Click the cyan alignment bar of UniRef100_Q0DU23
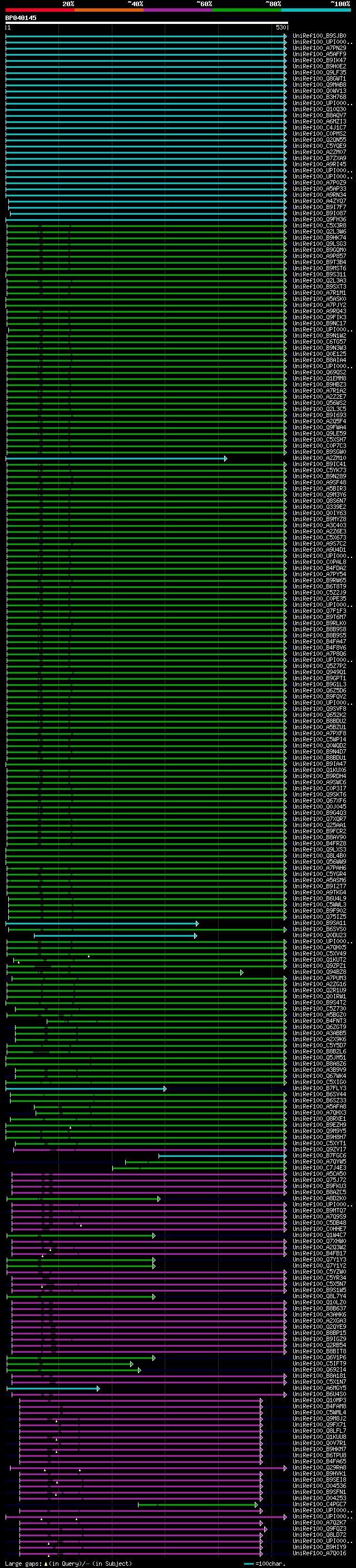The width and height of the screenshot is (356, 1568). (x=116, y=936)
